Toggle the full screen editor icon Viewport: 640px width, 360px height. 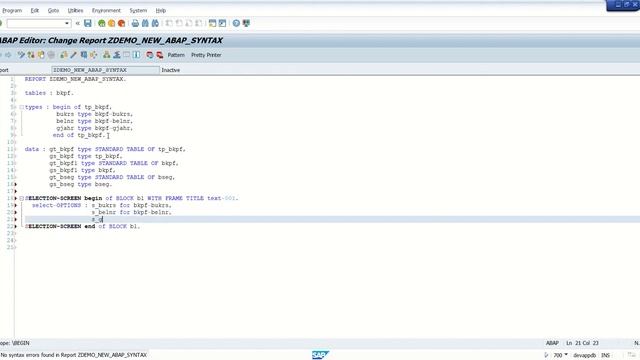point(127,55)
